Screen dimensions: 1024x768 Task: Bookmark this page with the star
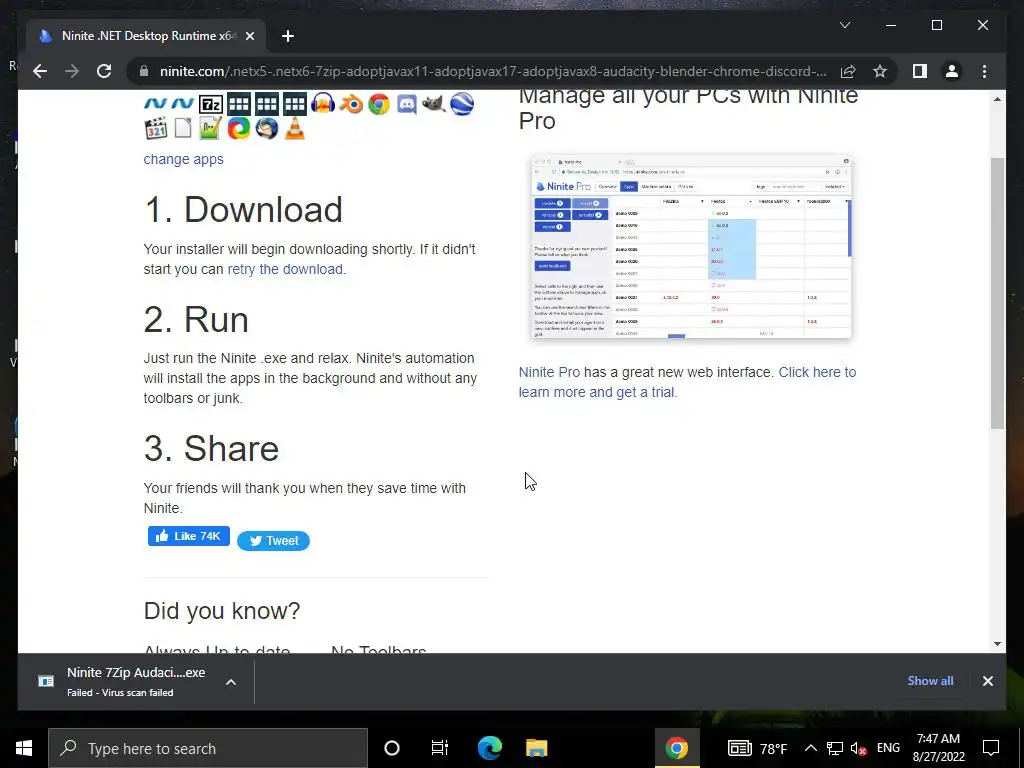(880, 71)
